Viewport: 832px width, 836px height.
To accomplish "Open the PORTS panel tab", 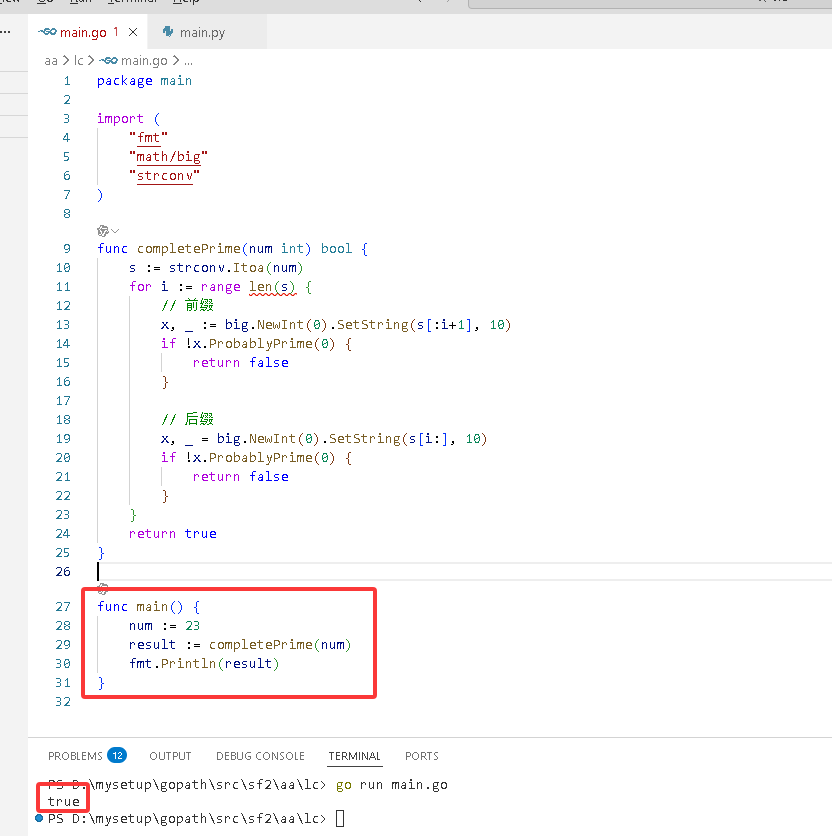I will tap(421, 756).
